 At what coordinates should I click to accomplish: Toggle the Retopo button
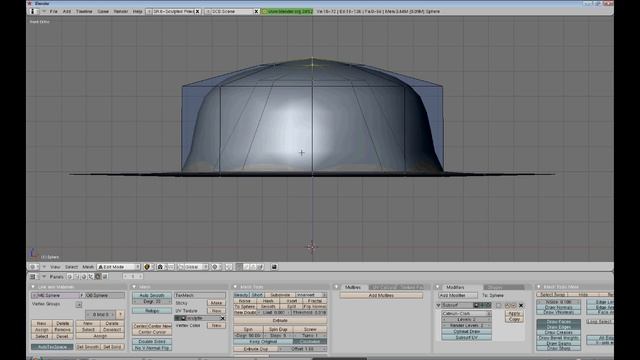152,311
